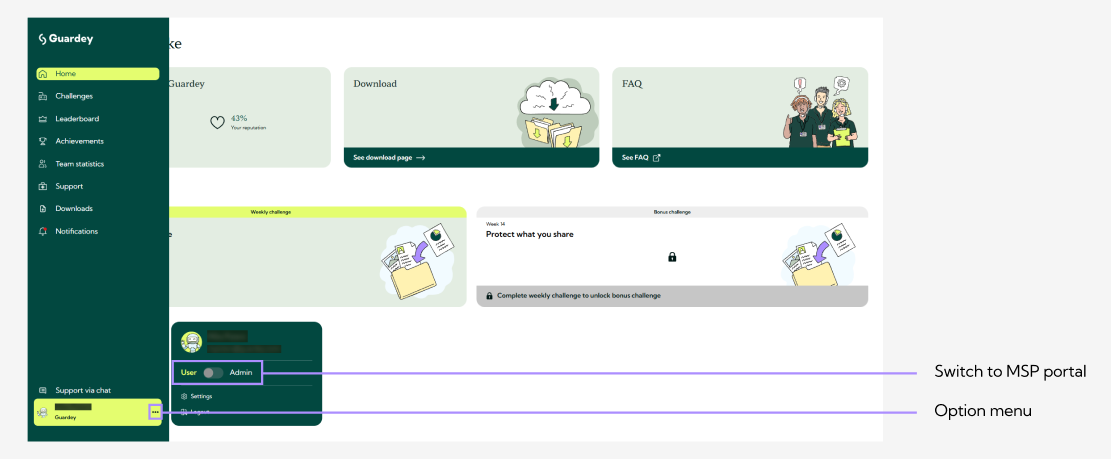Click the Achievements trophy icon

(42, 141)
